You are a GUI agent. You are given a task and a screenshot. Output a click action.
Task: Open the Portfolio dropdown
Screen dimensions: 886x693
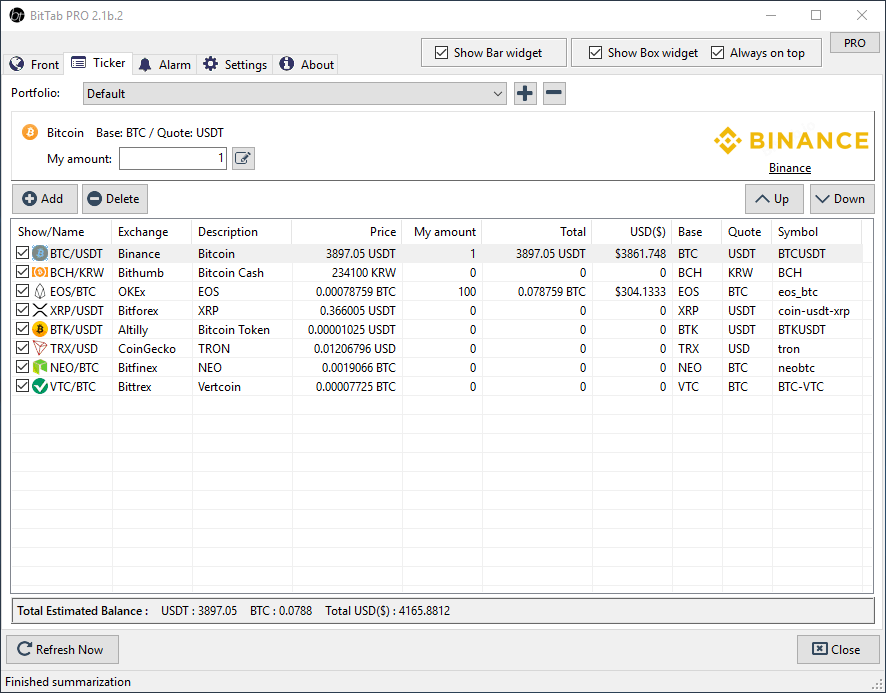click(498, 92)
